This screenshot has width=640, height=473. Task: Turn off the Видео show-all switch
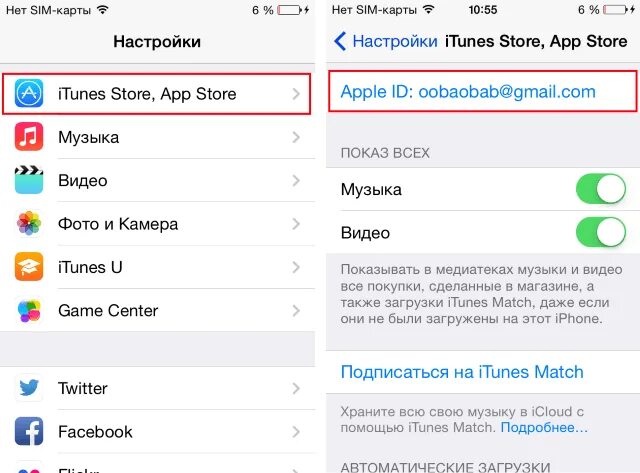(600, 232)
